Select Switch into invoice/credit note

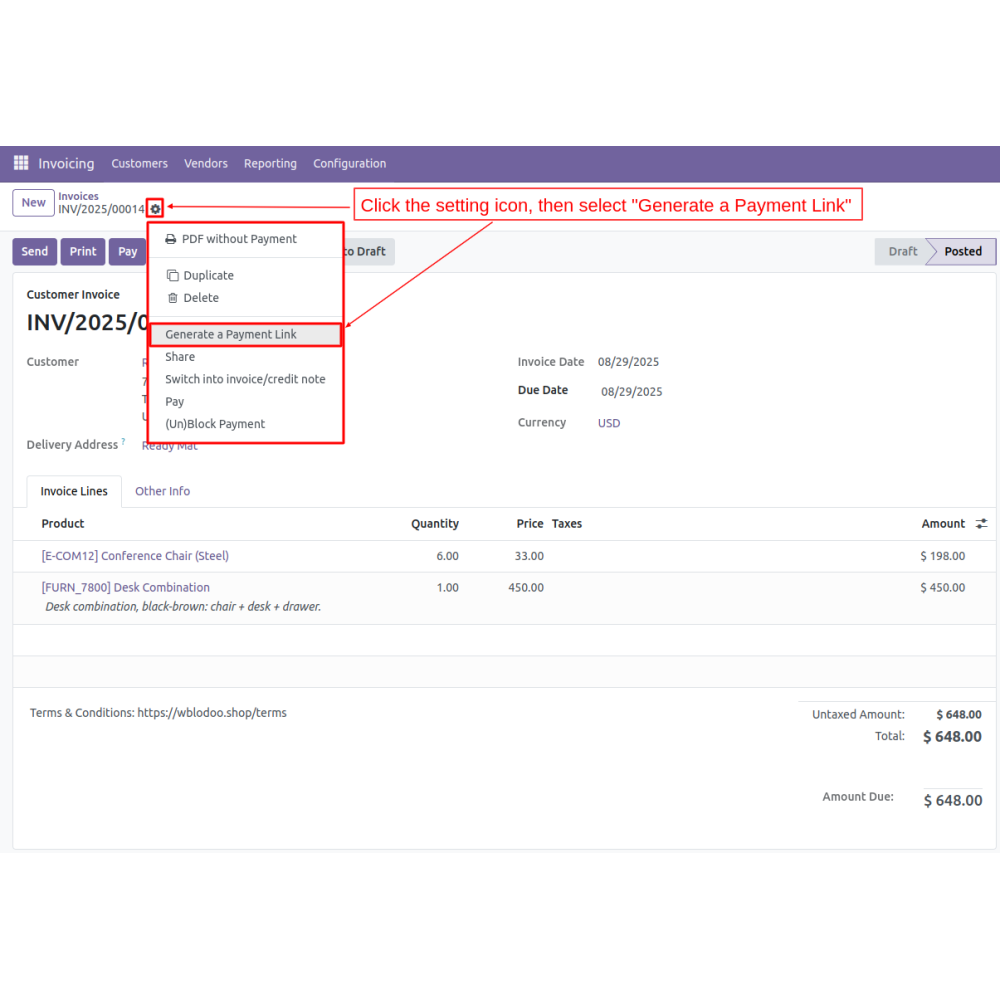point(245,379)
